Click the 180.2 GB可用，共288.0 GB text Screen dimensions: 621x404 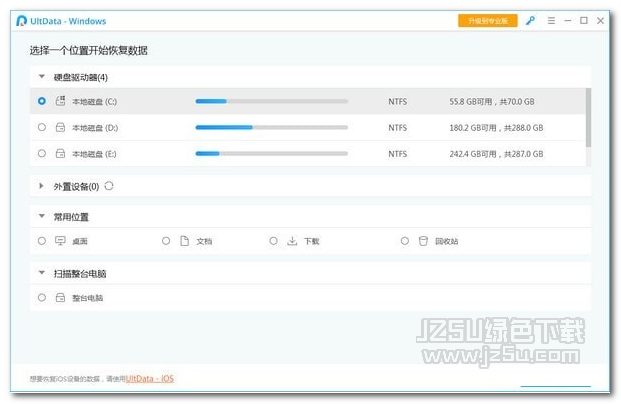[x=496, y=128]
